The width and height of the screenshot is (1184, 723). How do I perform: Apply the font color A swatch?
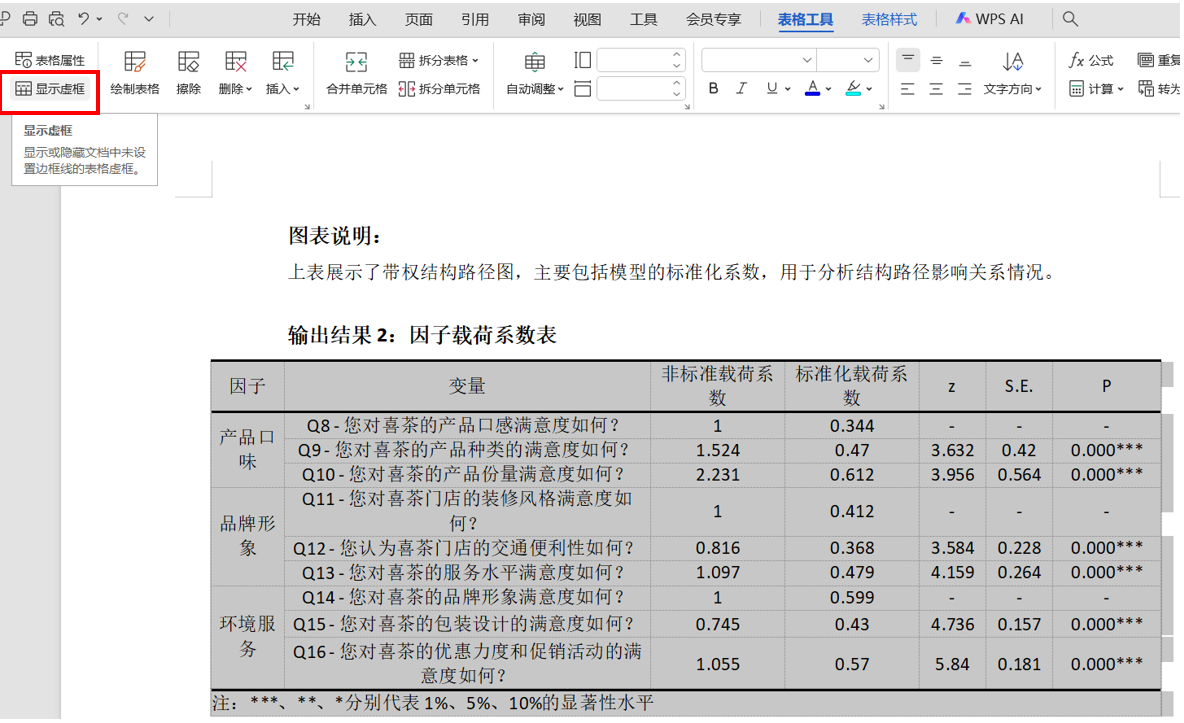(812, 88)
